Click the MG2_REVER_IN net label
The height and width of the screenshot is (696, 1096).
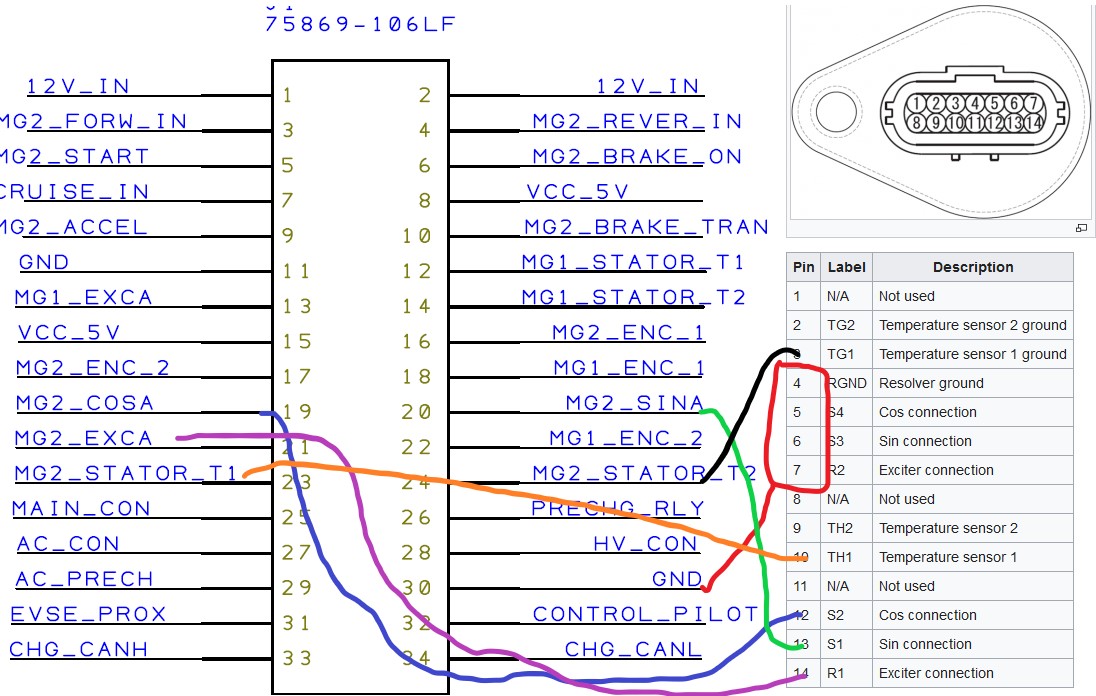(x=637, y=121)
